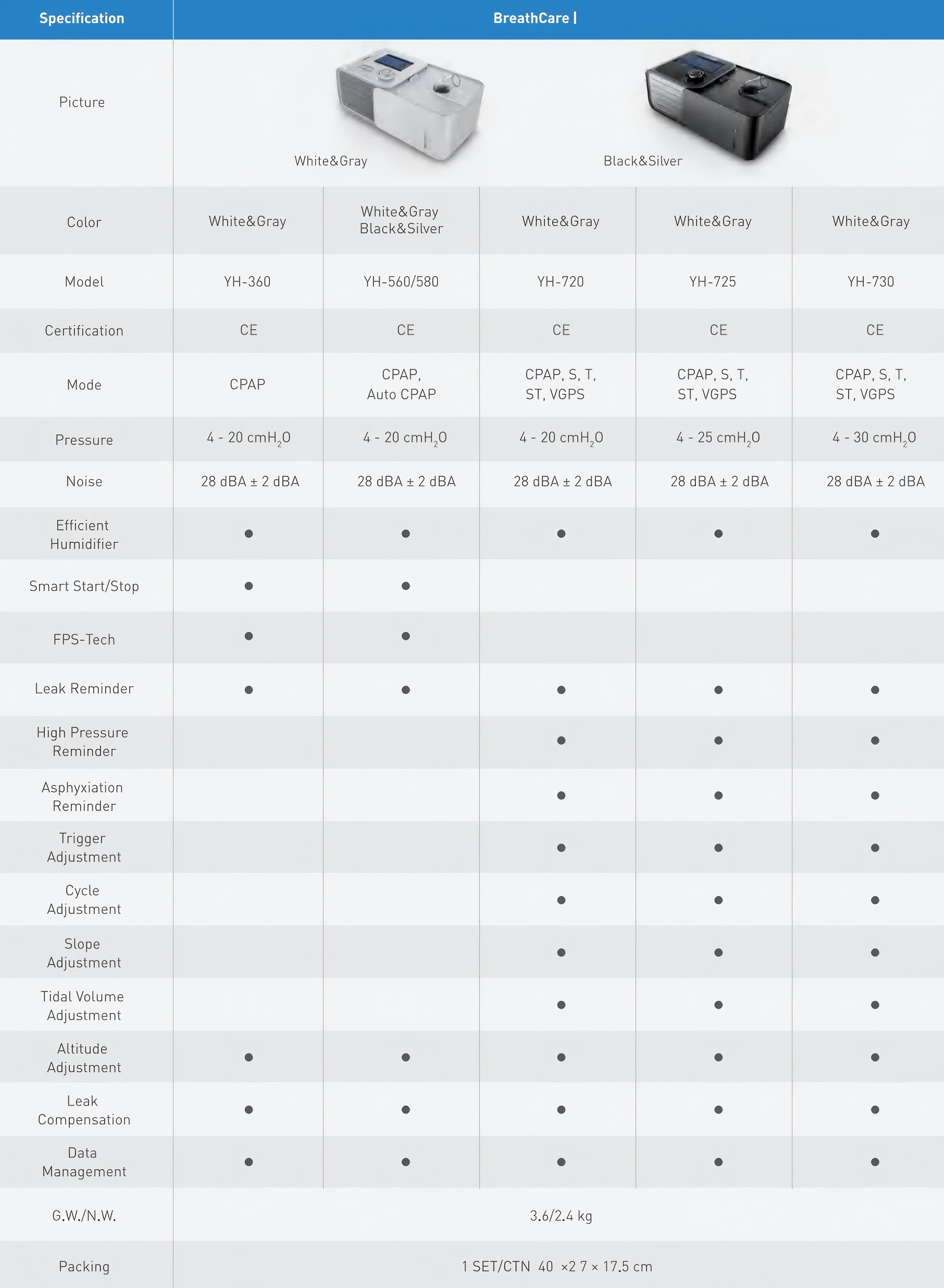The image size is (944, 1288).
Task: Click the Smart Start/Stop dot for YH-360
Action: (249, 586)
